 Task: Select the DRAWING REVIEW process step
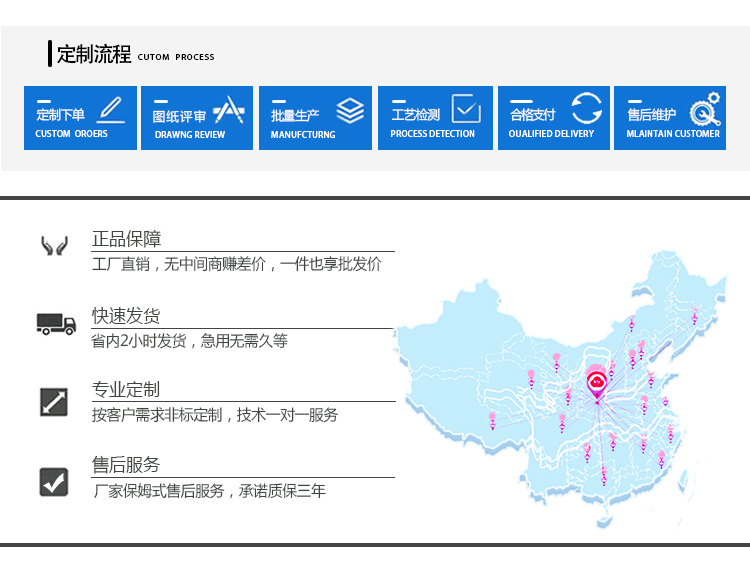point(196,118)
